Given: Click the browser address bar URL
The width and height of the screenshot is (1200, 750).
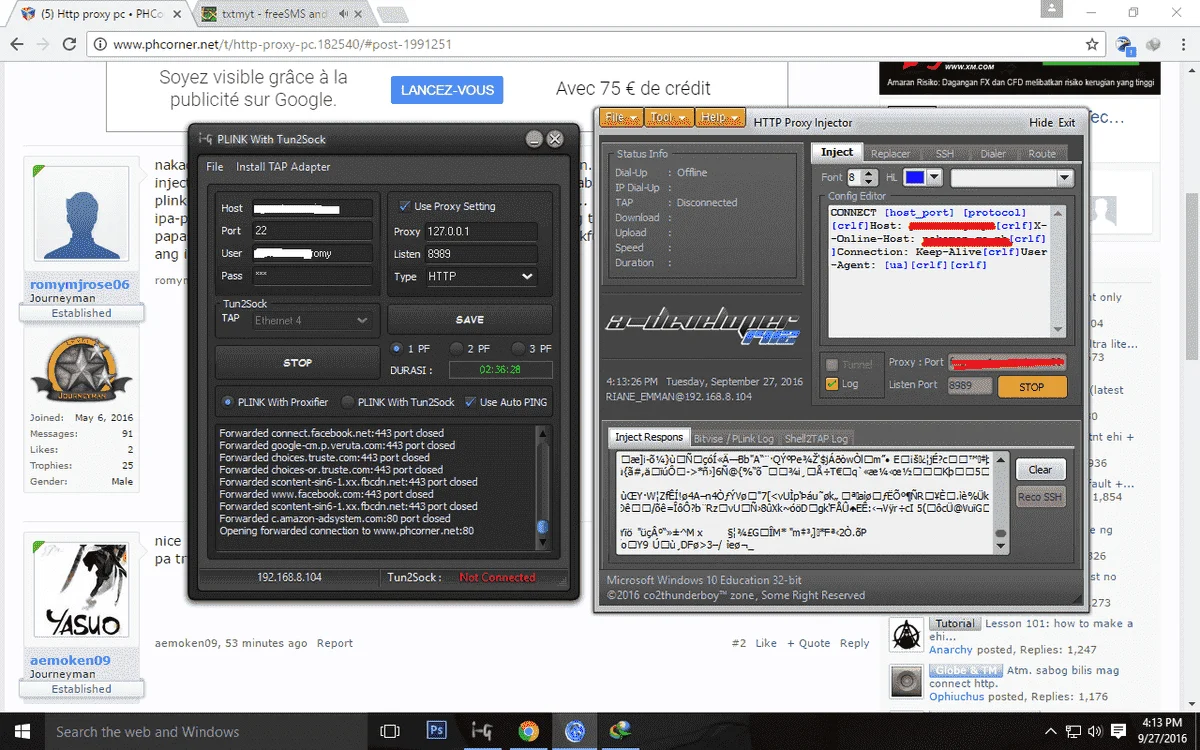Looking at the screenshot, I should pos(283,45).
